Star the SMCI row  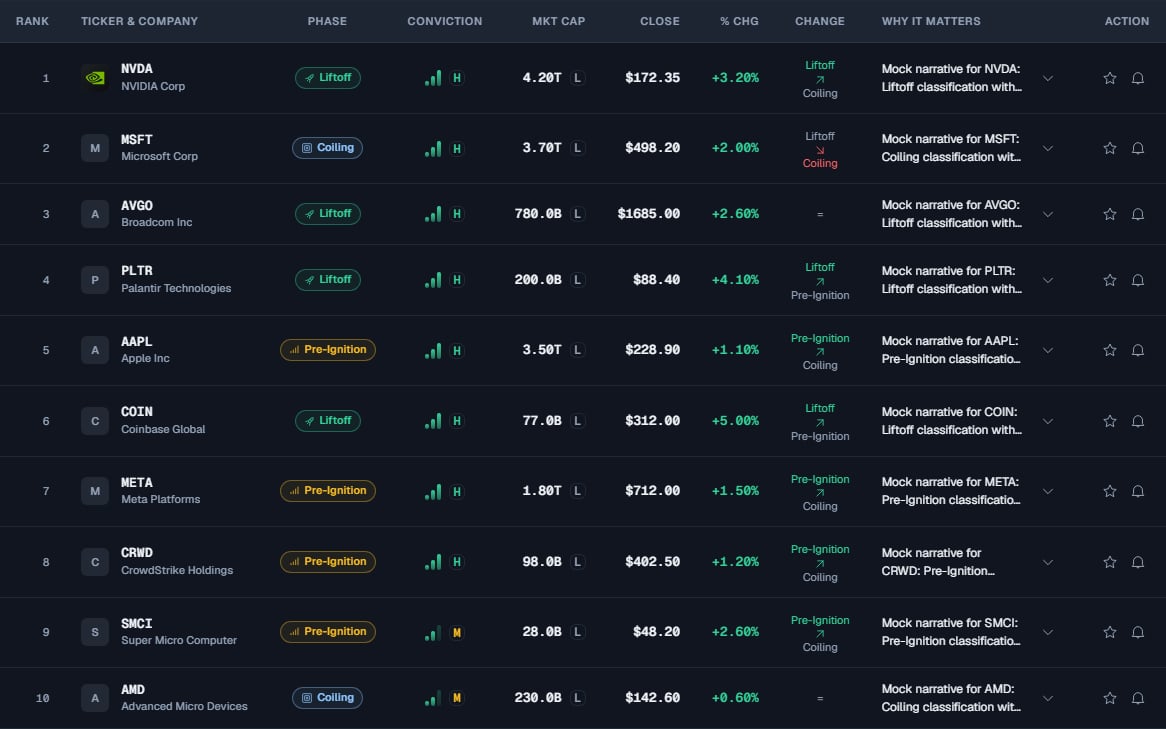tap(1109, 632)
